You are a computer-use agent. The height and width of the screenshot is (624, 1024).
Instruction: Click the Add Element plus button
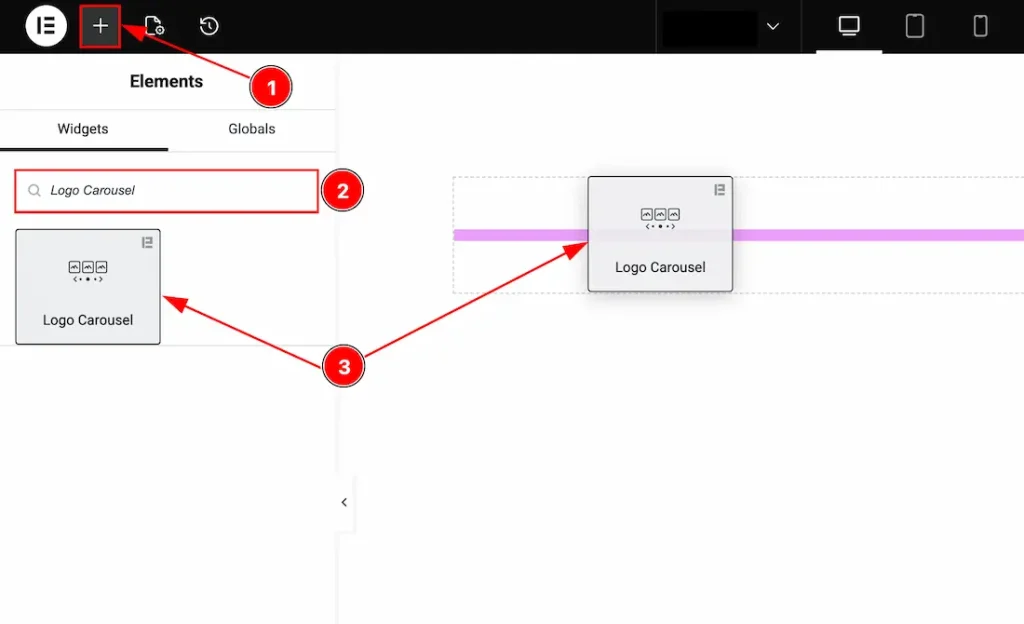[100, 26]
